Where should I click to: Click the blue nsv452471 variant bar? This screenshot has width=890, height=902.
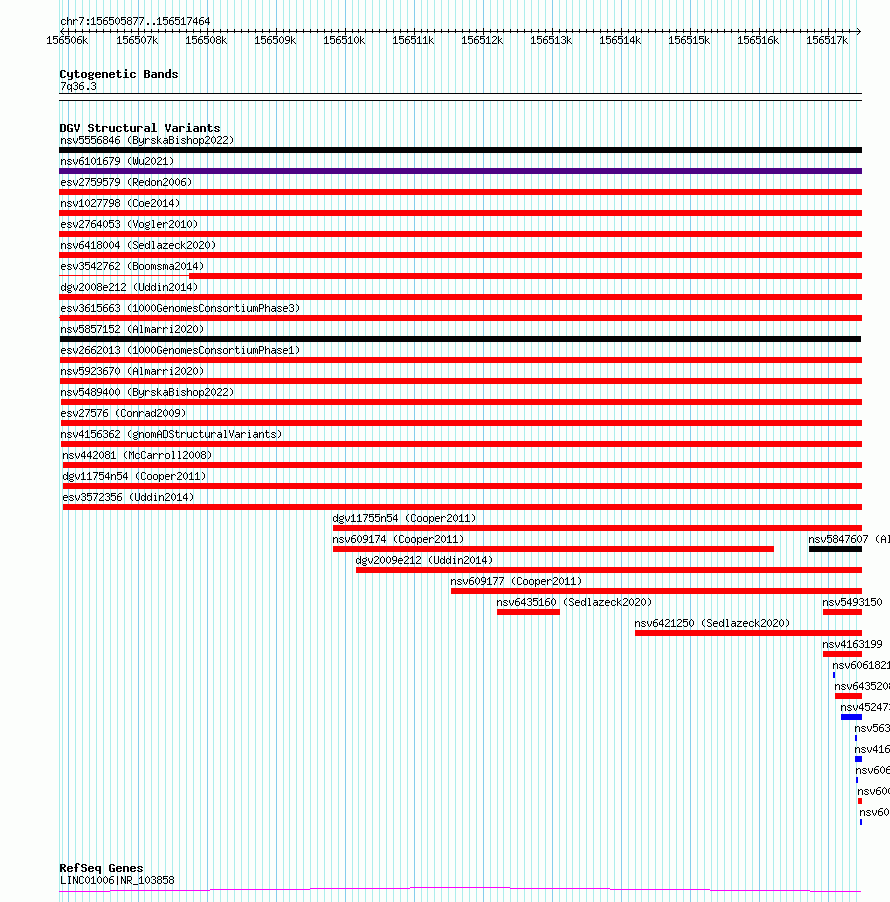click(x=851, y=717)
